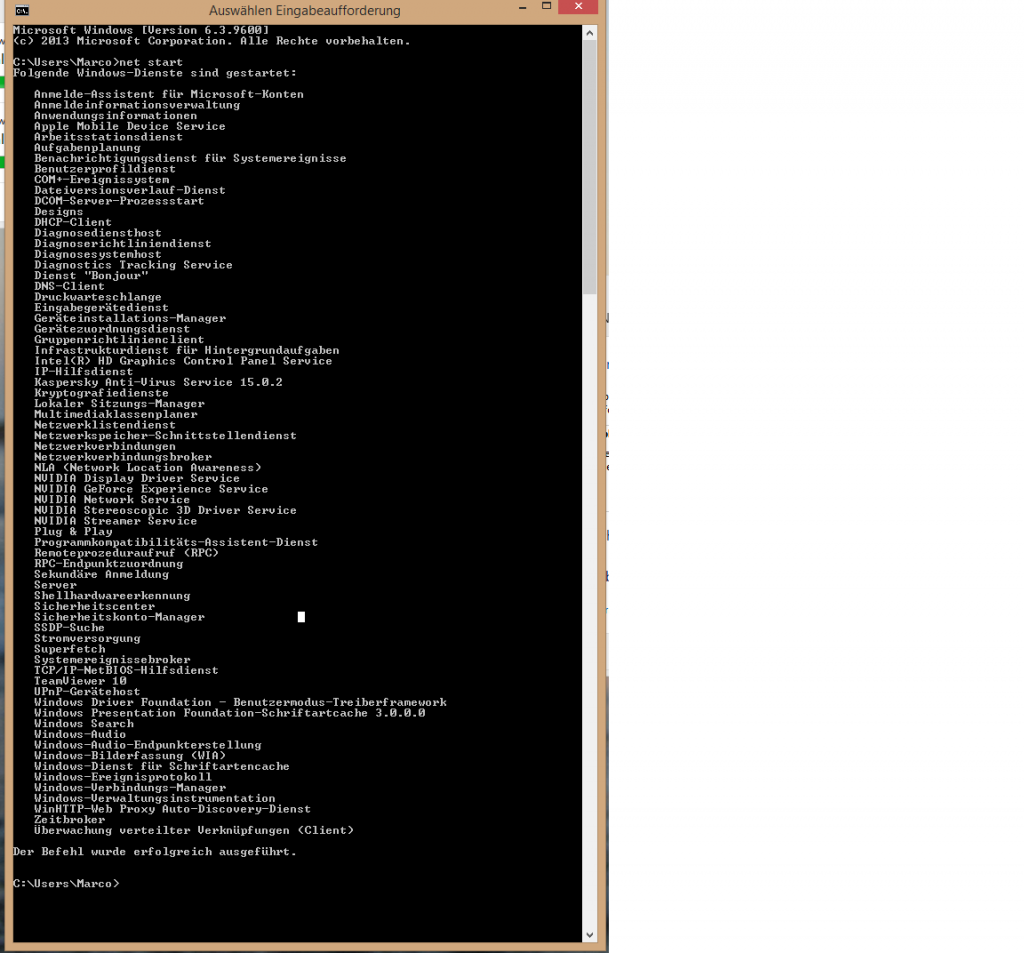Minimize the Eingabeaufforderung window
Viewport: 1024px width, 953px height.
tap(522, 7)
